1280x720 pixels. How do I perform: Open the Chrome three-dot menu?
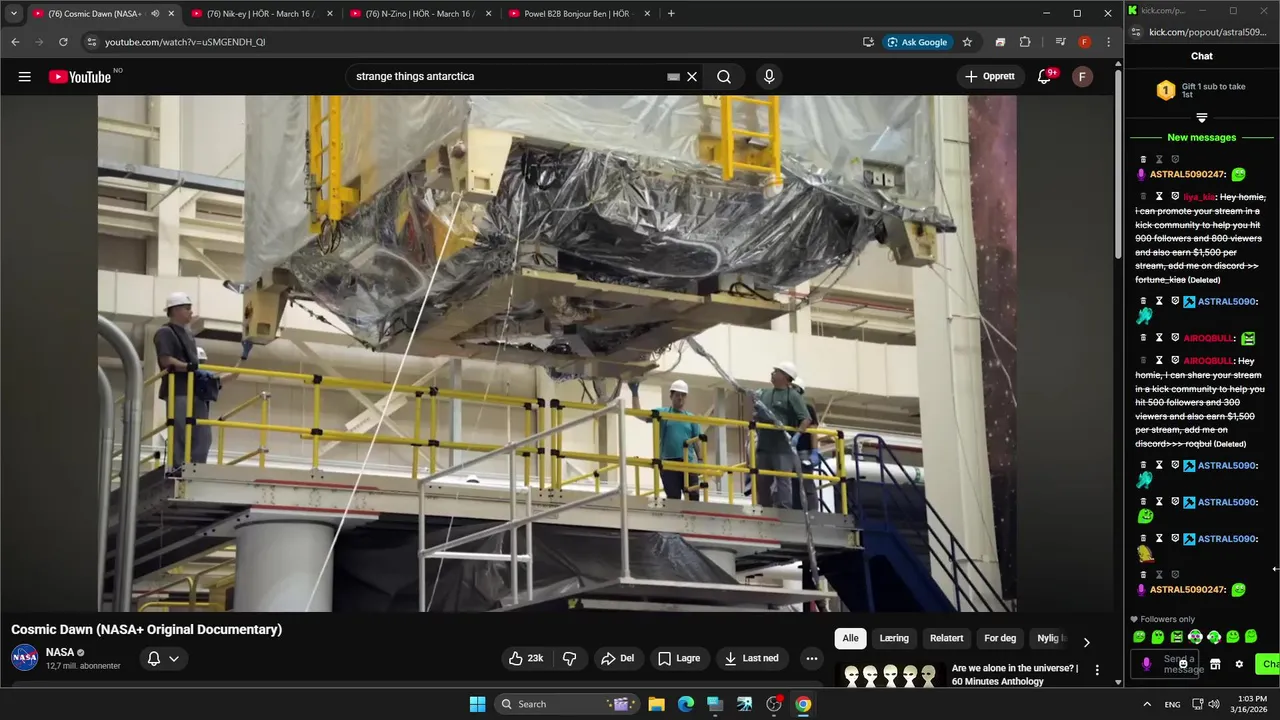[x=1108, y=42]
